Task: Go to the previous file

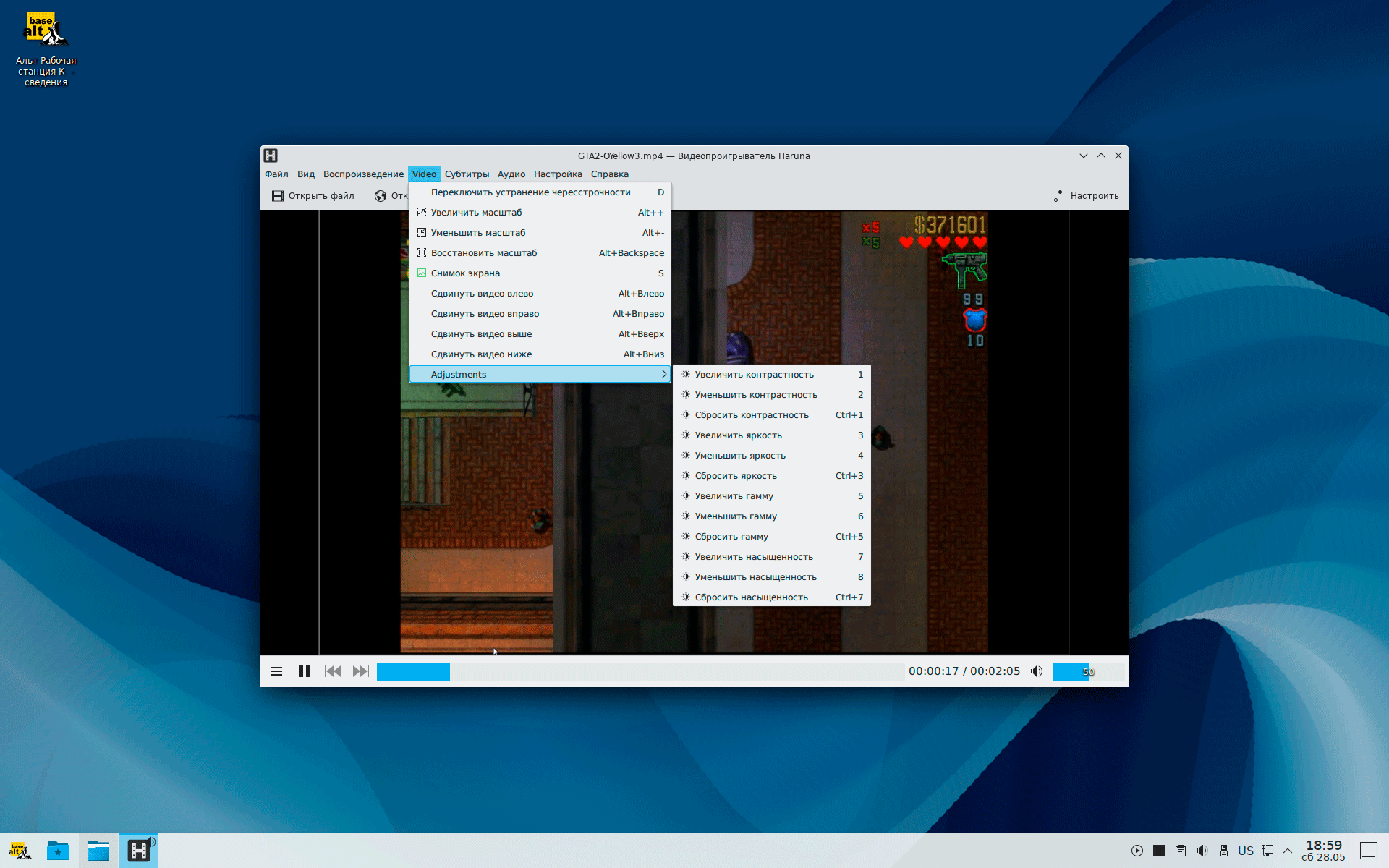Action: tap(333, 671)
